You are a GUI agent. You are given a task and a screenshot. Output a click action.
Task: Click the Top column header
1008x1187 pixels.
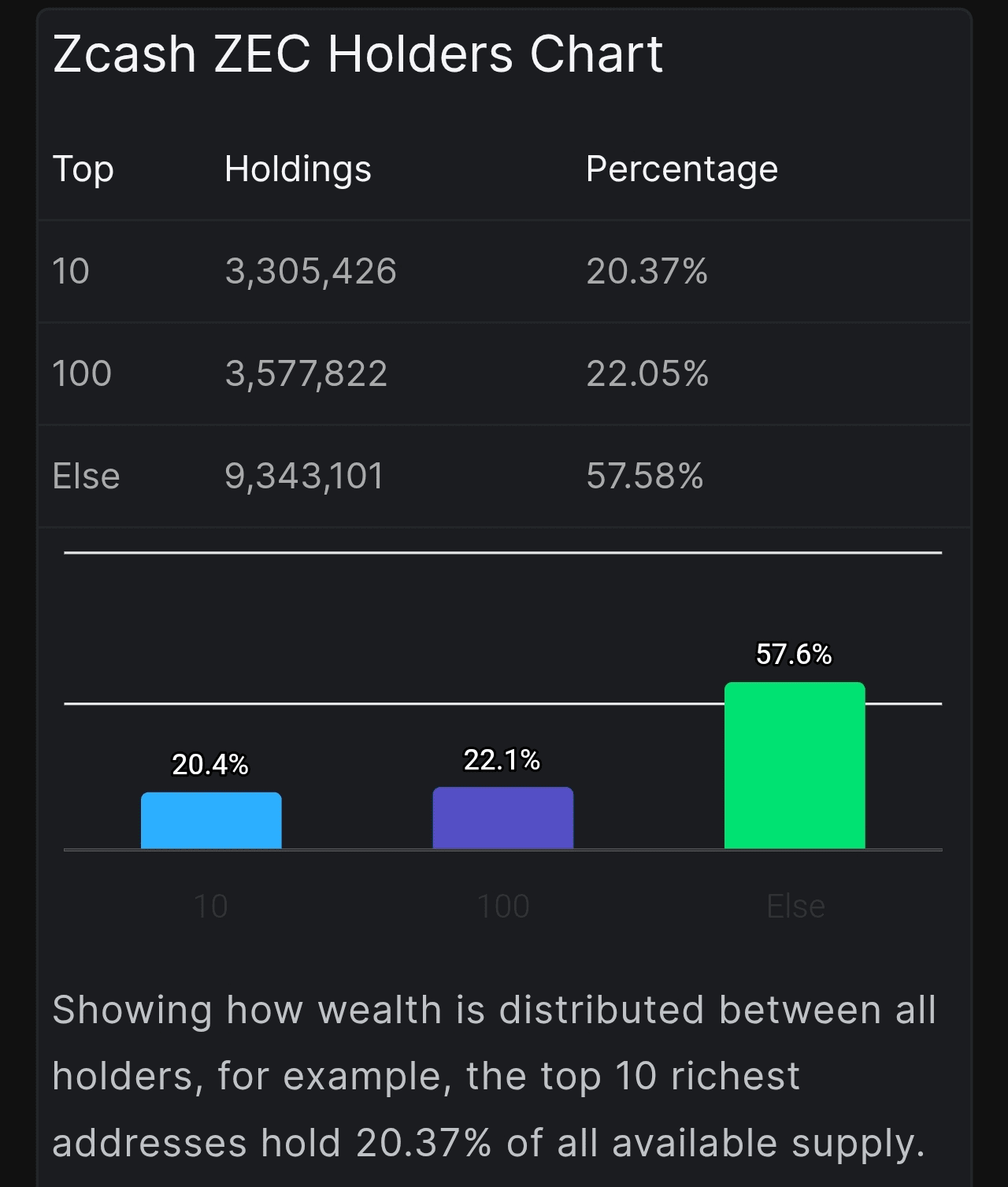pyautogui.click(x=83, y=169)
